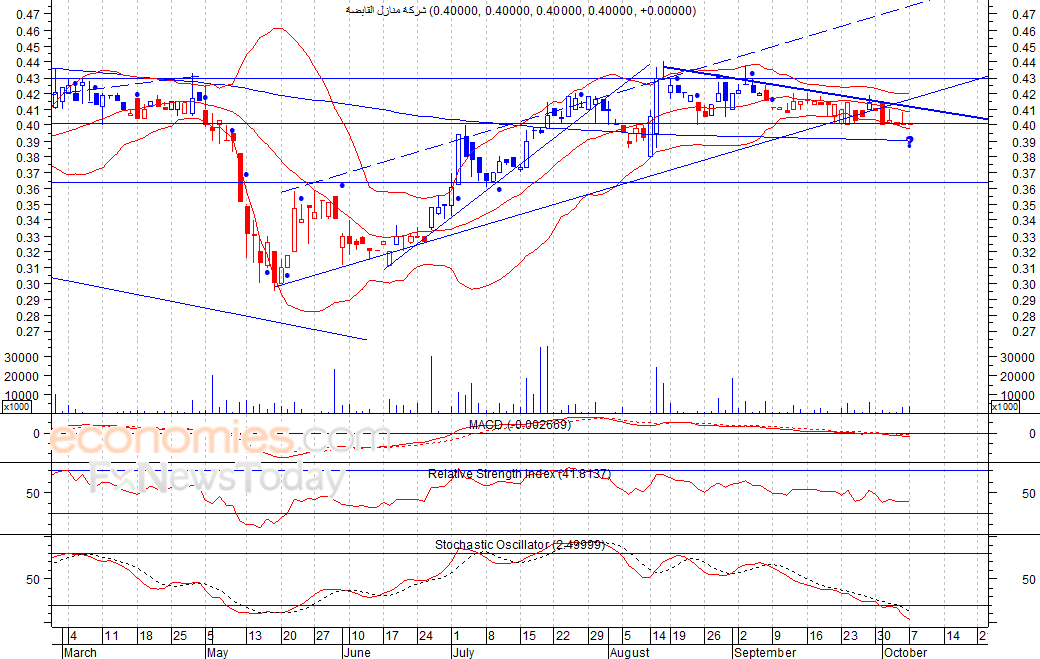This screenshot has width=1040, height=659.
Task: Click date label 19 in August
Action: click(x=678, y=636)
